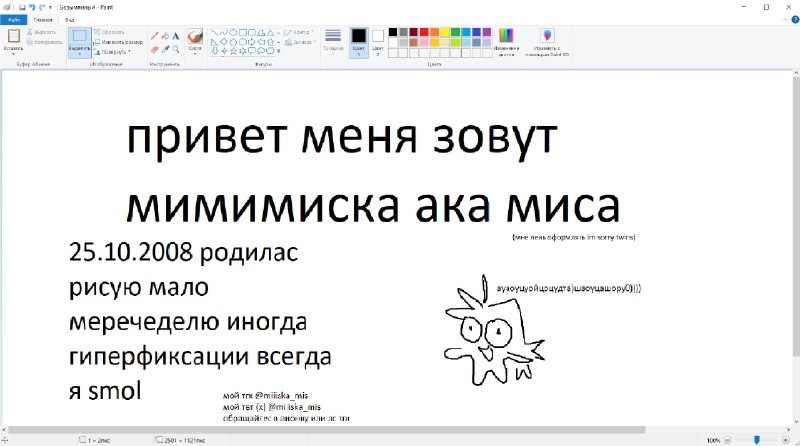Activate the Color 2 selector
This screenshot has height=446, width=800.
(378, 42)
